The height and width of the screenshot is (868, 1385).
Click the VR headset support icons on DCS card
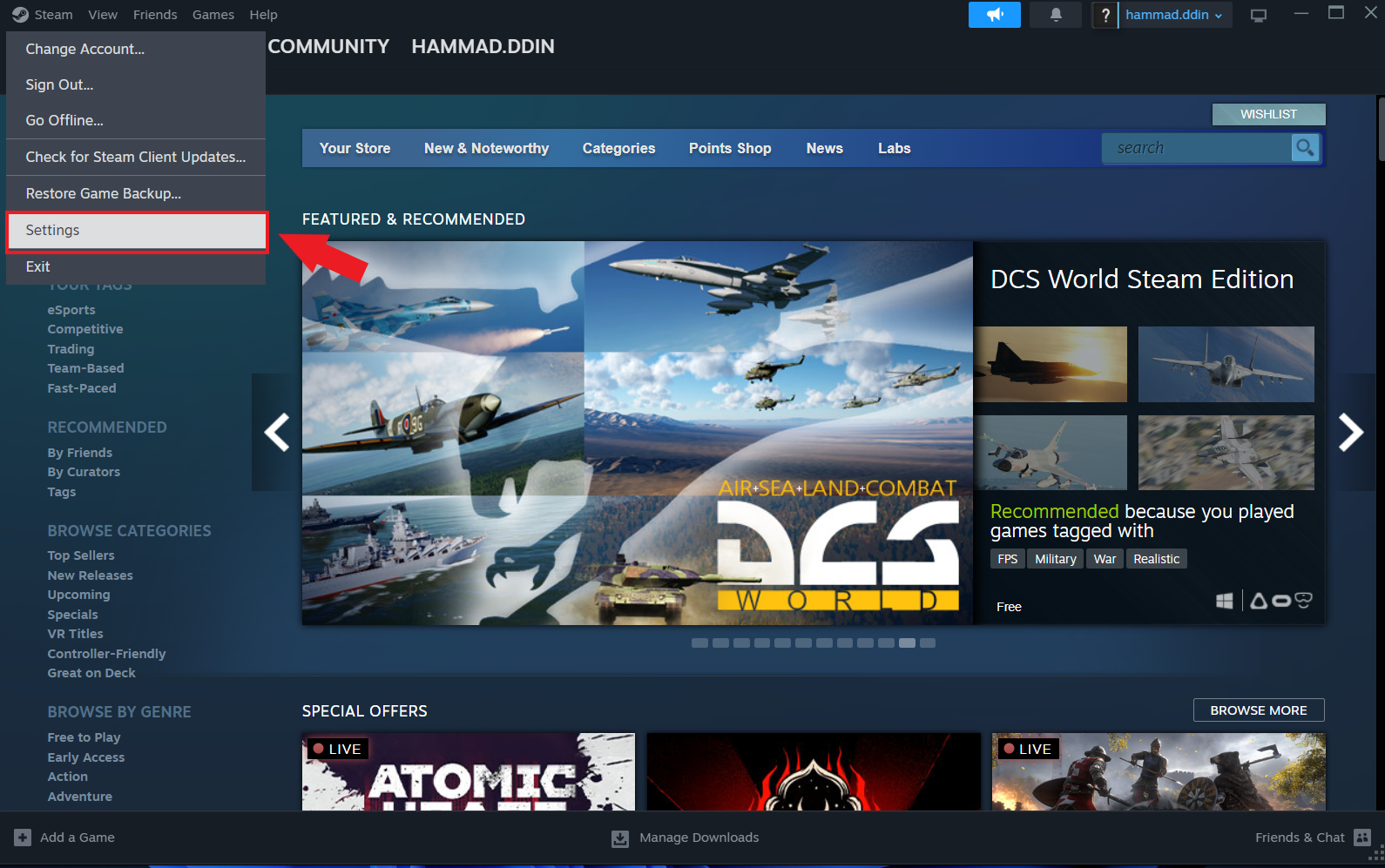point(1281,601)
